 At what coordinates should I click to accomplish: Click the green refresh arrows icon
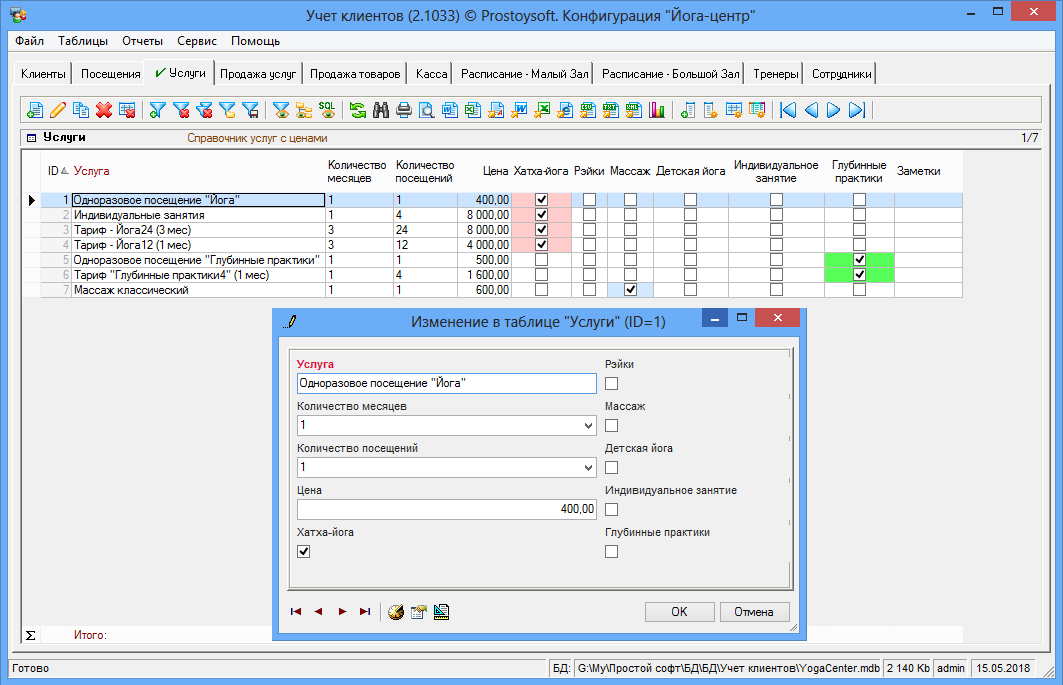[x=358, y=110]
